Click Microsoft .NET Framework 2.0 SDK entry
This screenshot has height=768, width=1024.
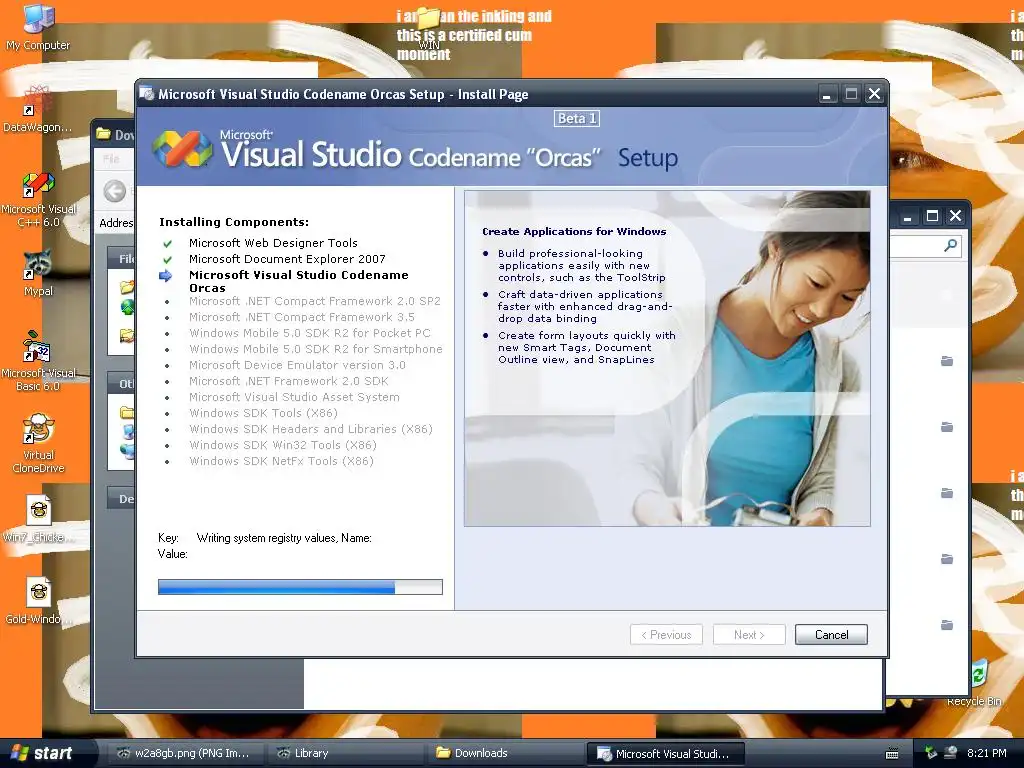pyautogui.click(x=289, y=381)
